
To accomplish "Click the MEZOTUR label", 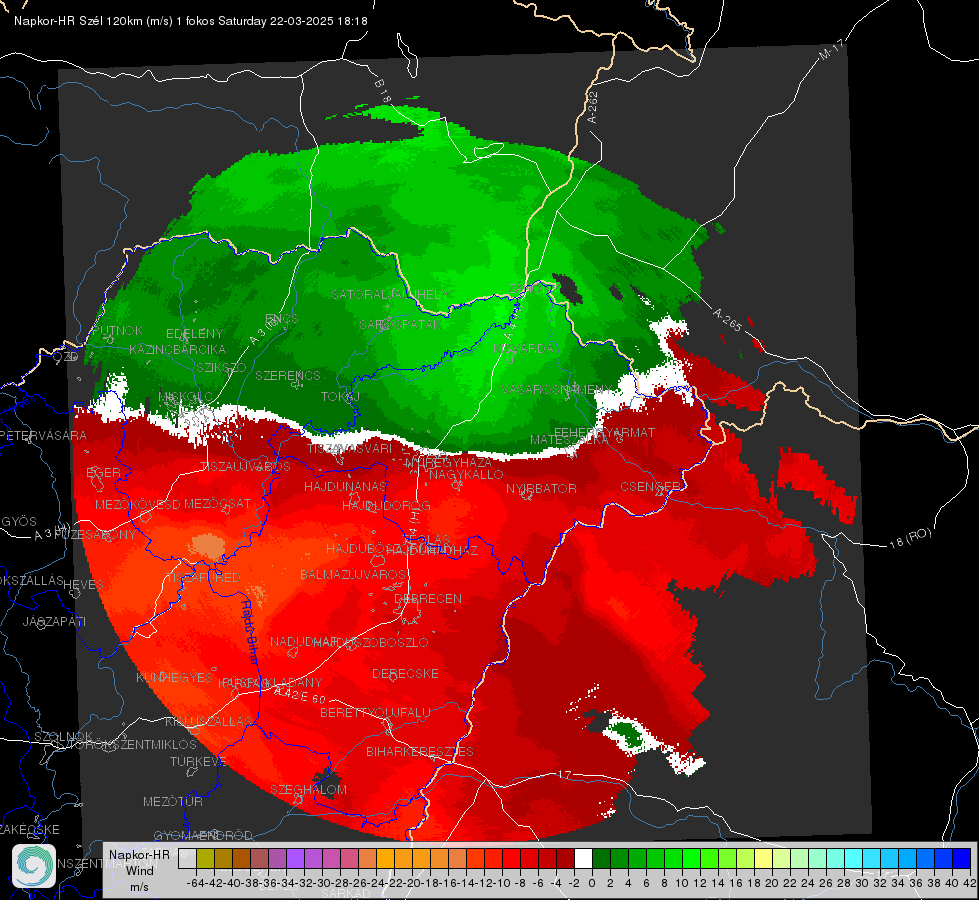I will [x=173, y=802].
